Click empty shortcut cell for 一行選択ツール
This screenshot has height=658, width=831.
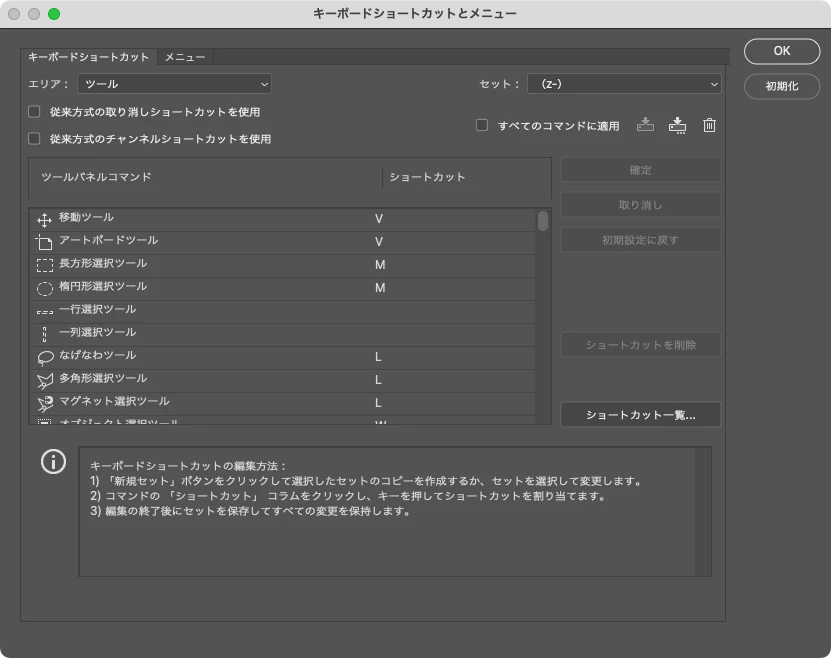coord(456,312)
